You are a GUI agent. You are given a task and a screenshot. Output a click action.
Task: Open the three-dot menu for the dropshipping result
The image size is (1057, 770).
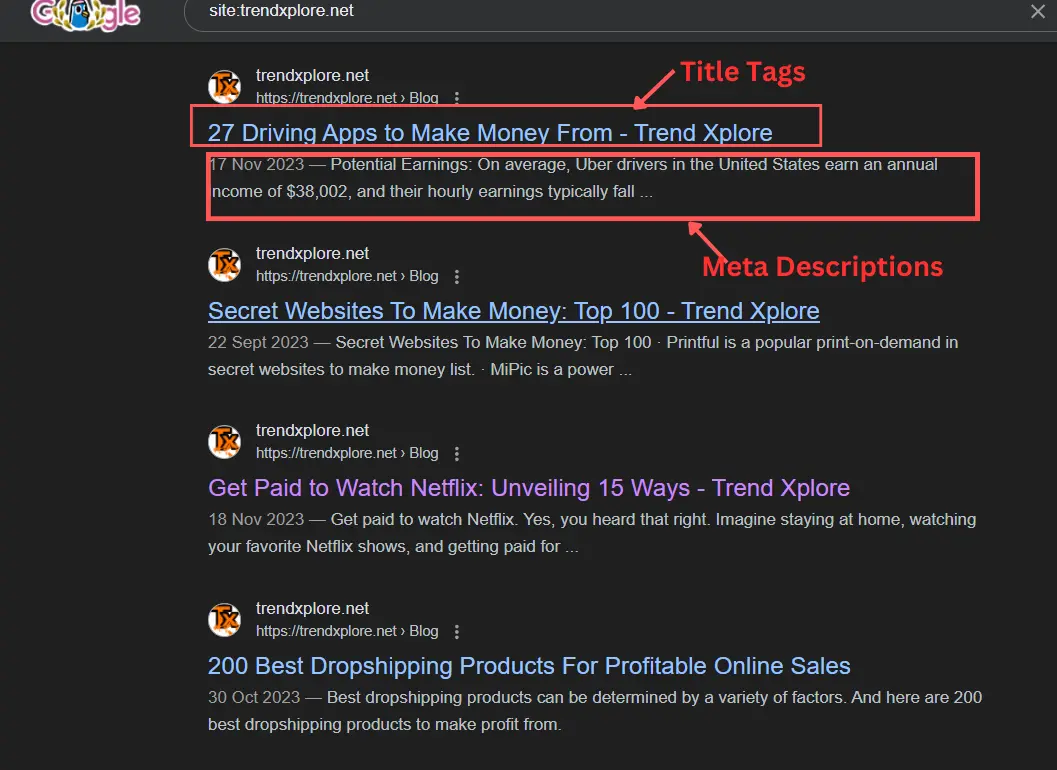[456, 631]
